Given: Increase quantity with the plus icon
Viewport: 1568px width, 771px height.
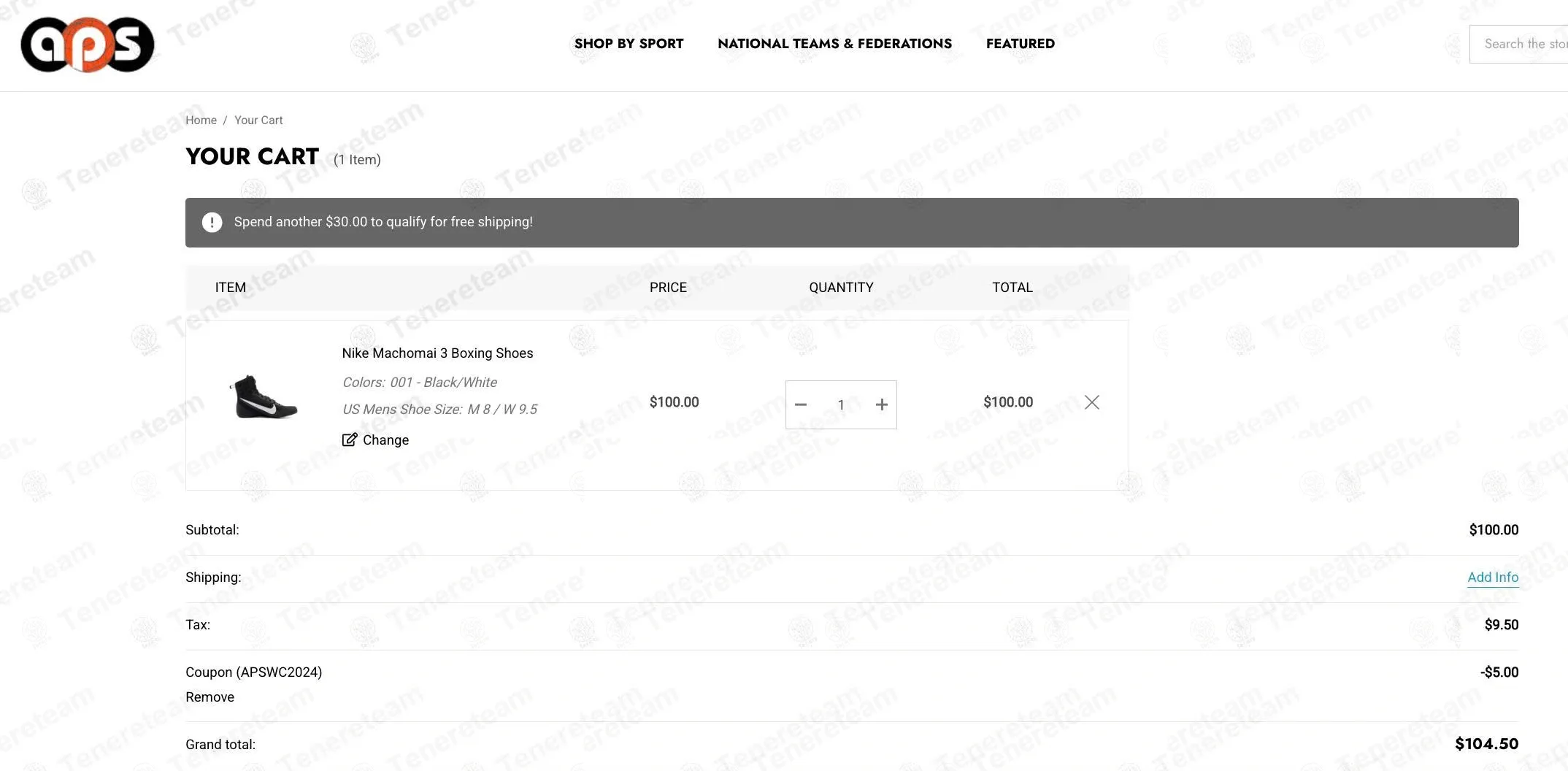Looking at the screenshot, I should tap(882, 404).
